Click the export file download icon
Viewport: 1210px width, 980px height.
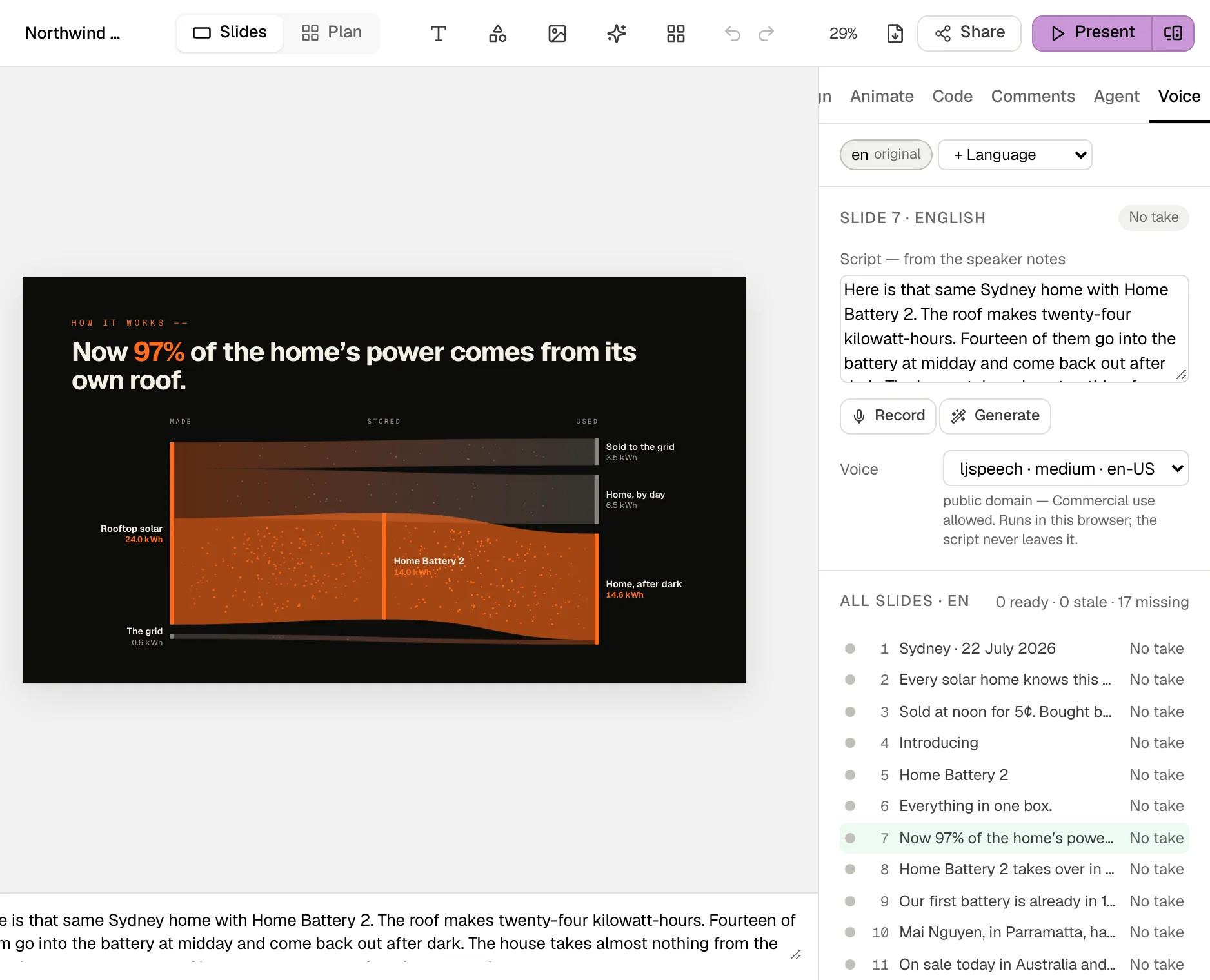click(895, 33)
